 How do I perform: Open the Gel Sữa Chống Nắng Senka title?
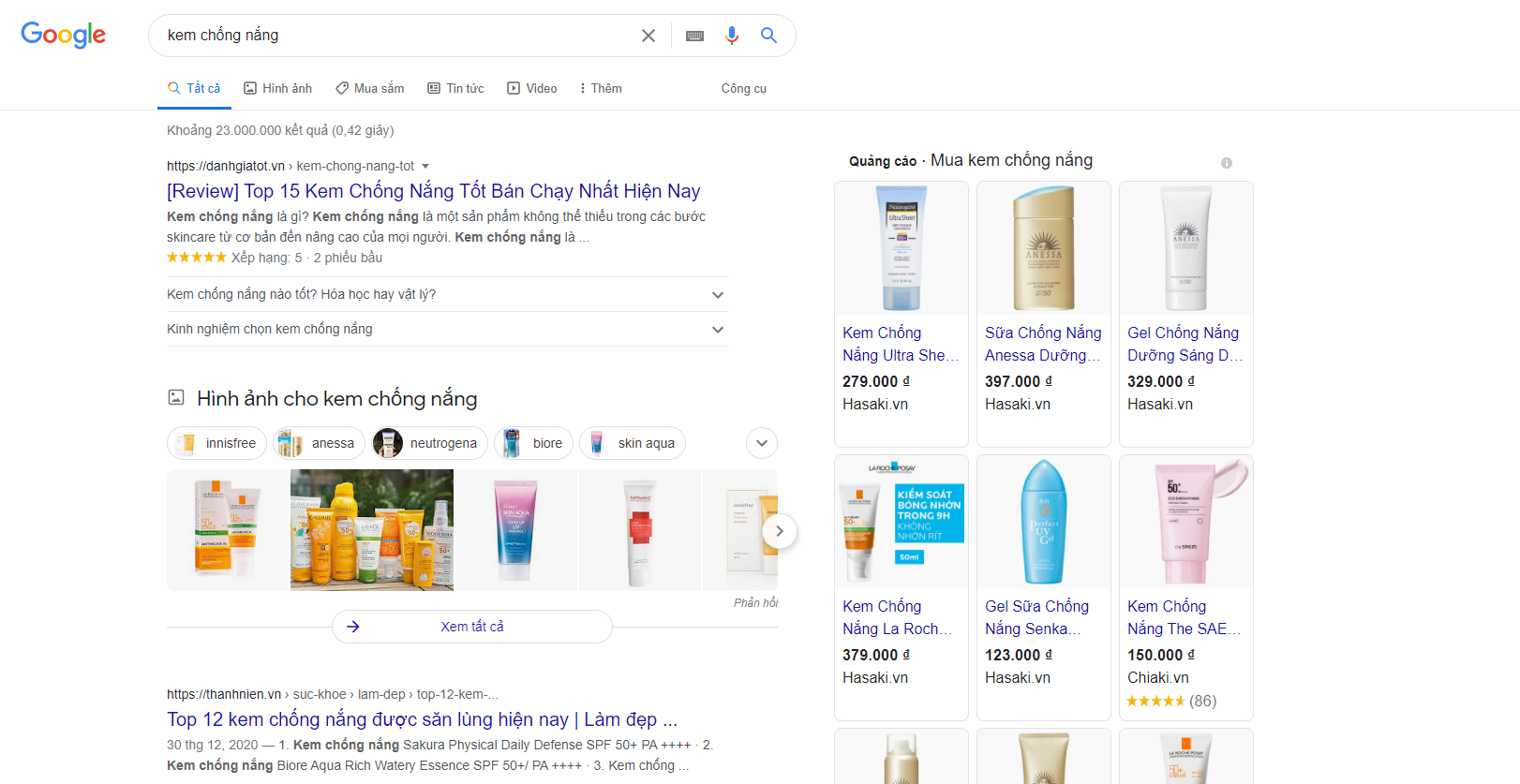pyautogui.click(x=1036, y=617)
